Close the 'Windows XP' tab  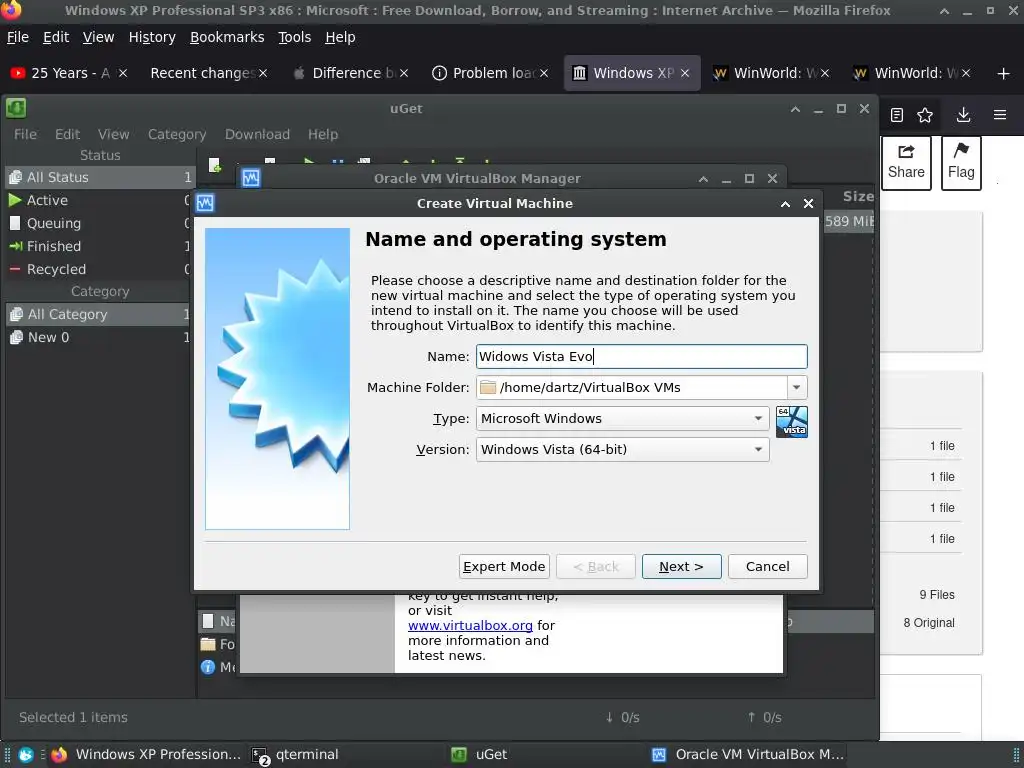point(685,73)
